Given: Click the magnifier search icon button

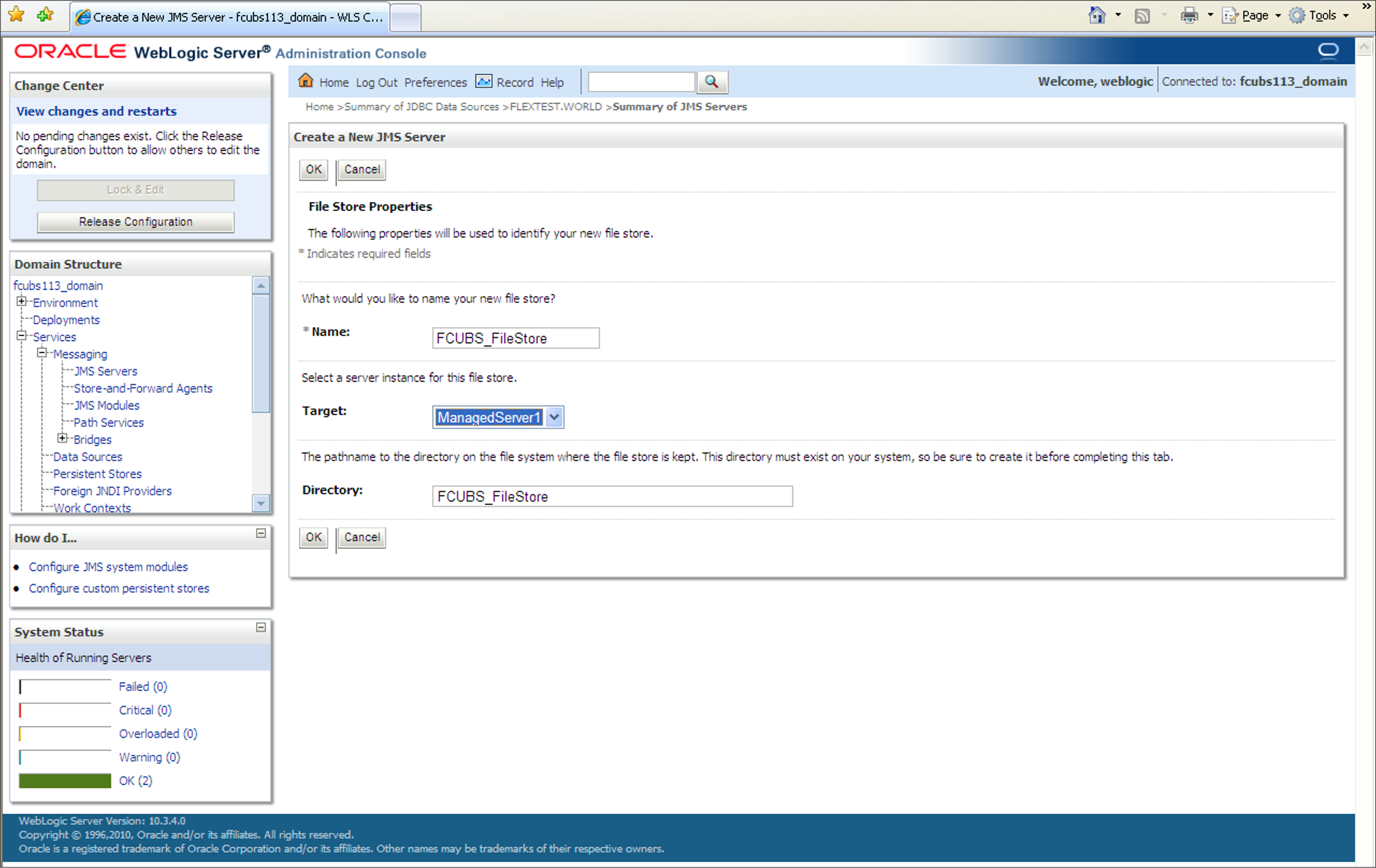Looking at the screenshot, I should pyautogui.click(x=712, y=82).
